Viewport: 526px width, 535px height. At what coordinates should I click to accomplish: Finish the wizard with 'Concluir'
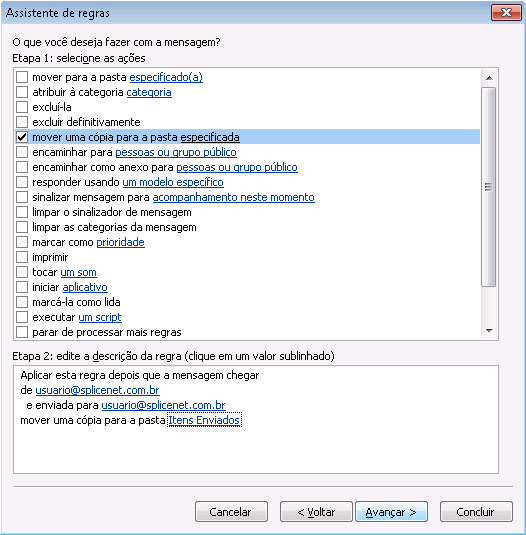(x=476, y=512)
